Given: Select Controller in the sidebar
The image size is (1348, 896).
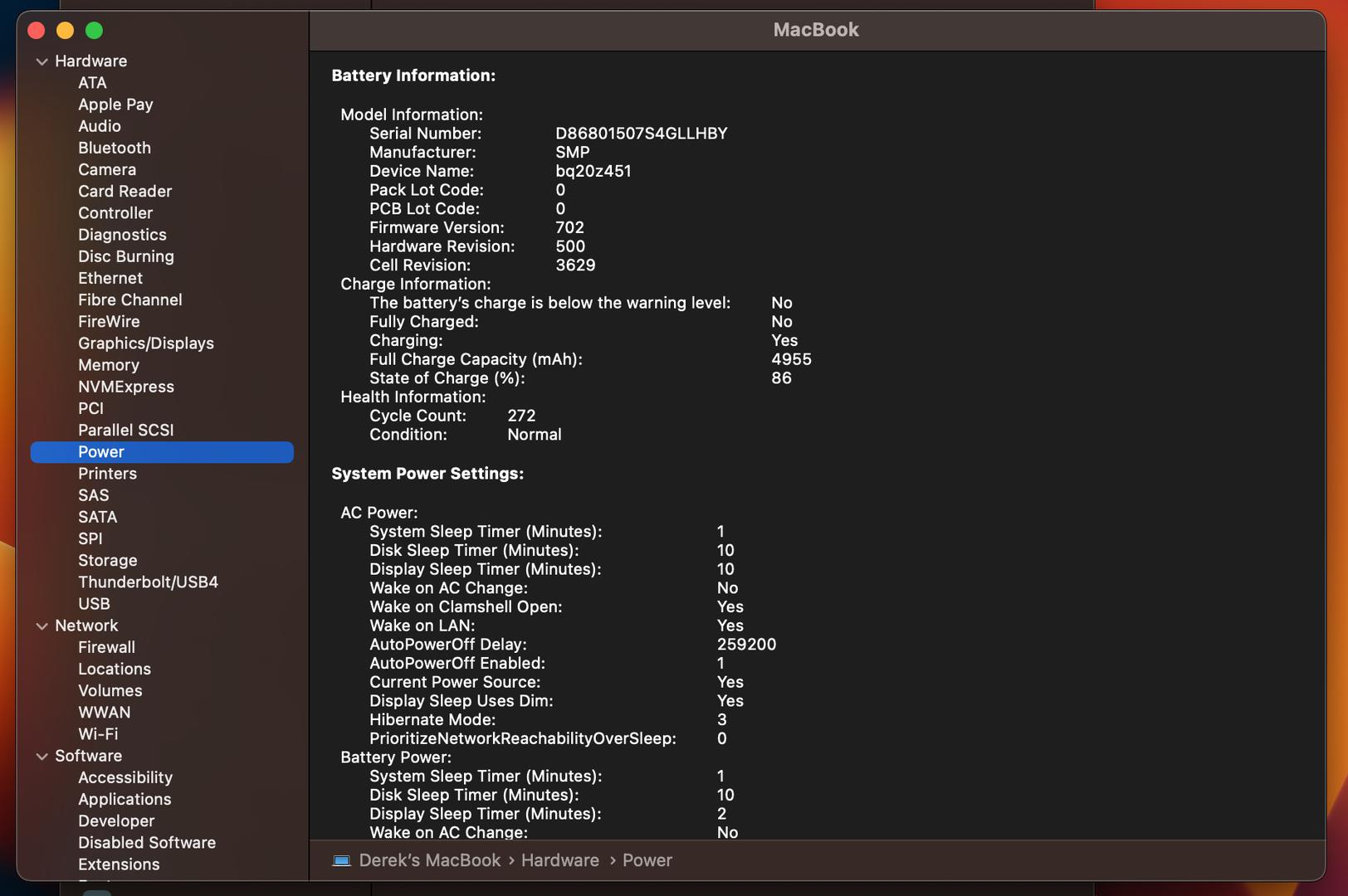Looking at the screenshot, I should point(115,213).
